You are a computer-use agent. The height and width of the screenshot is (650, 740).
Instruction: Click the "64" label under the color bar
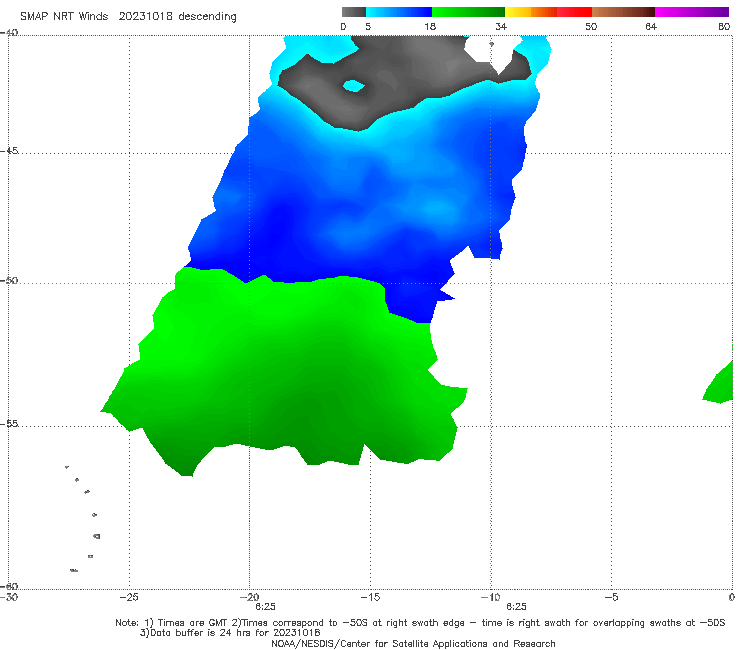click(x=651, y=26)
